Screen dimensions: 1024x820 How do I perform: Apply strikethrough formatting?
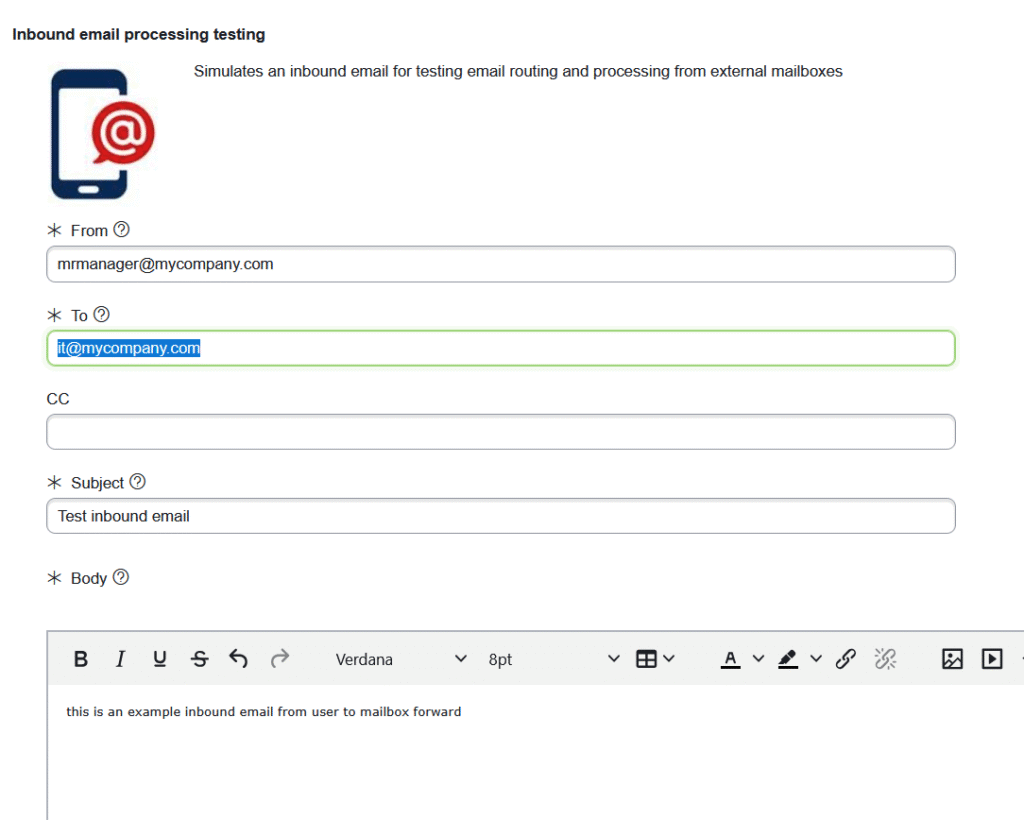tap(200, 659)
